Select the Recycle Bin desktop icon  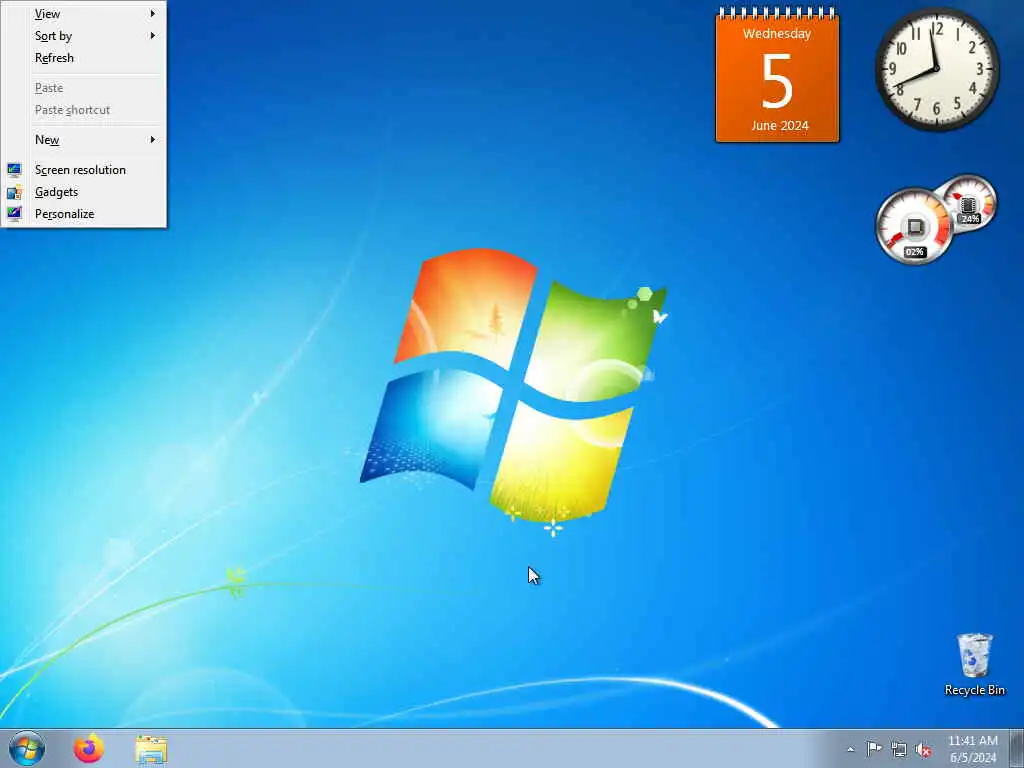[974, 665]
